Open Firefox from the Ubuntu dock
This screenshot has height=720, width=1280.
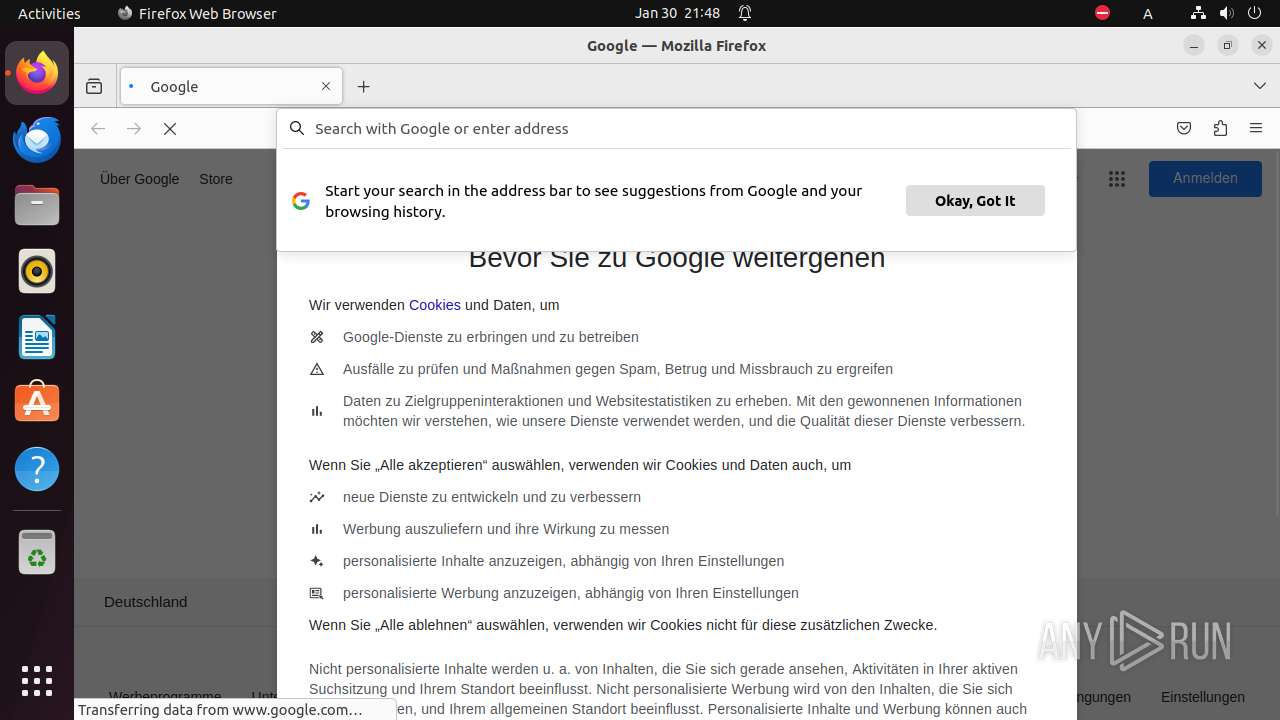[x=37, y=73]
